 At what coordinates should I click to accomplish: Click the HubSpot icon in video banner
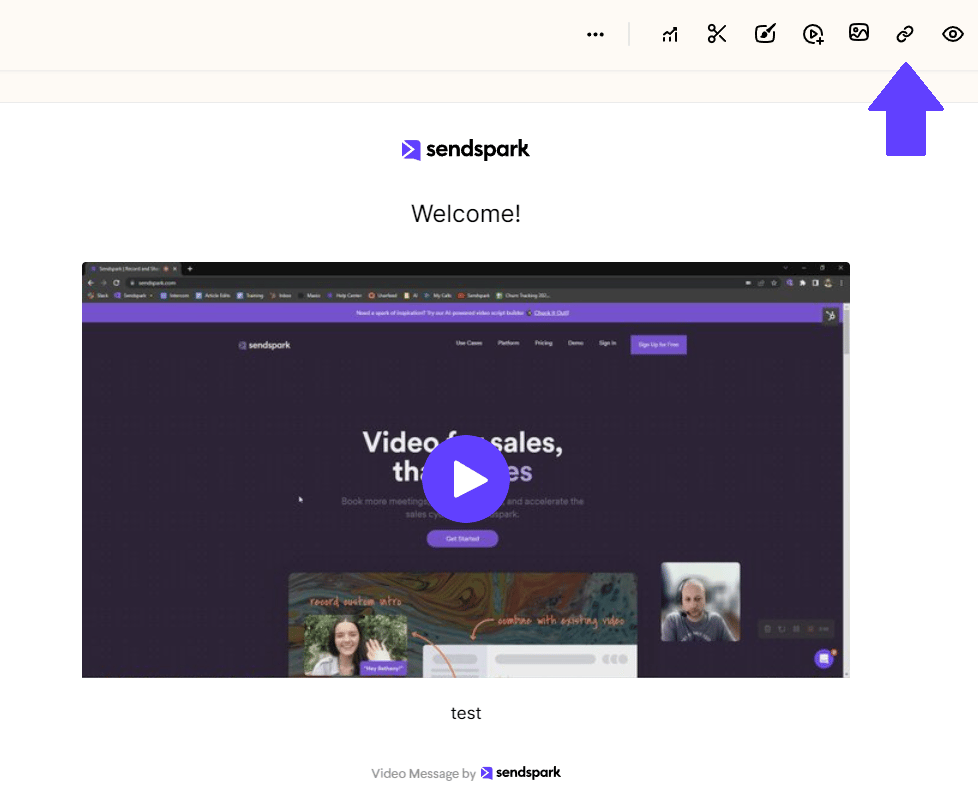(830, 316)
